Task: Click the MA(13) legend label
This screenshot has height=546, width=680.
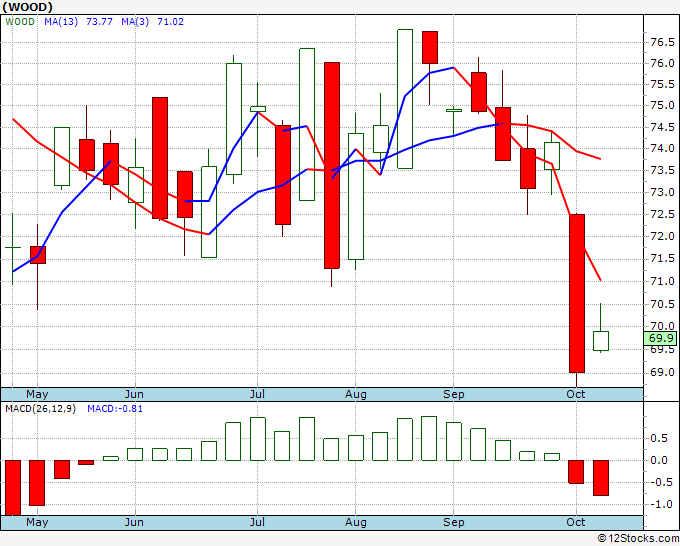Action: (61, 22)
